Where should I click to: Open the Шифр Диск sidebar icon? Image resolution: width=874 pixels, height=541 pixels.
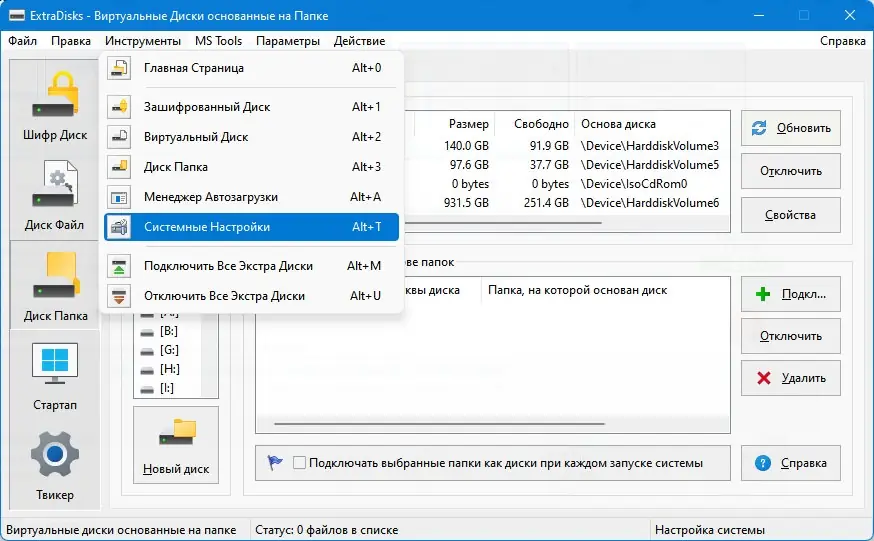pyautogui.click(x=55, y=95)
